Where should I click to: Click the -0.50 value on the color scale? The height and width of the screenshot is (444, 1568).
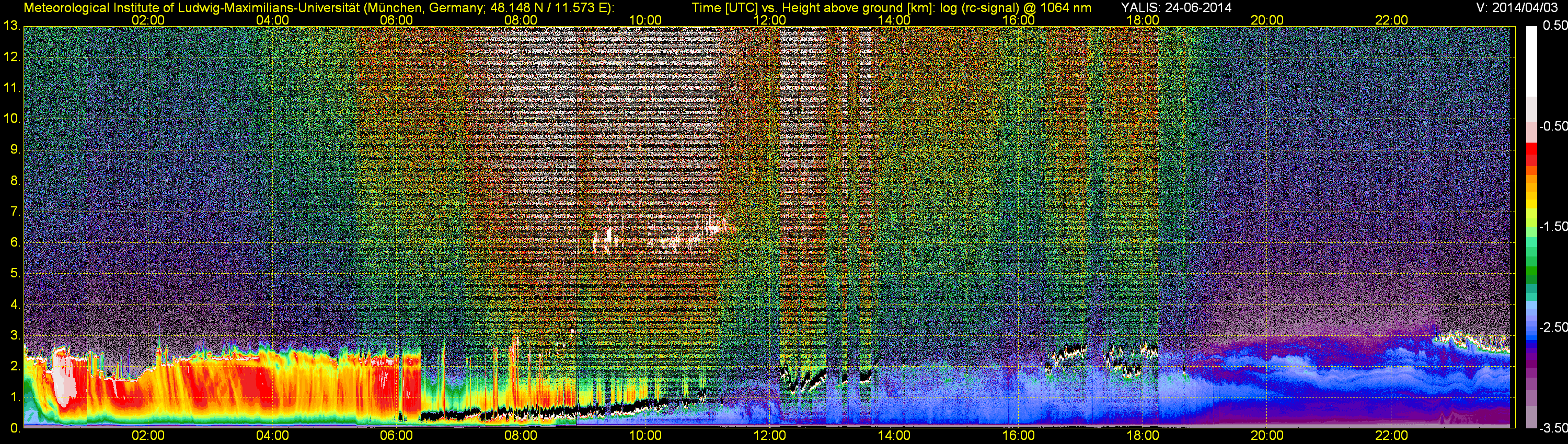pyautogui.click(x=1553, y=126)
